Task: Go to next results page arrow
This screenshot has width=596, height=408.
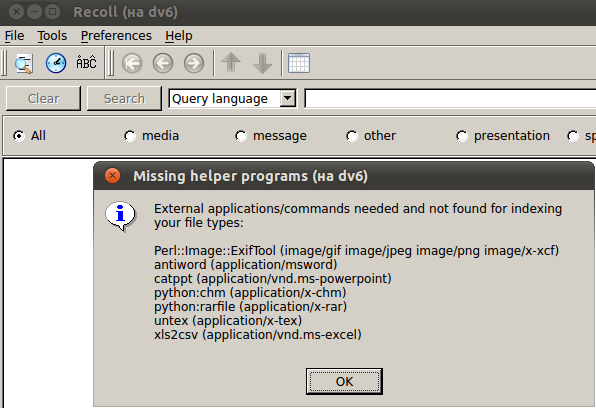Action: tap(194, 63)
